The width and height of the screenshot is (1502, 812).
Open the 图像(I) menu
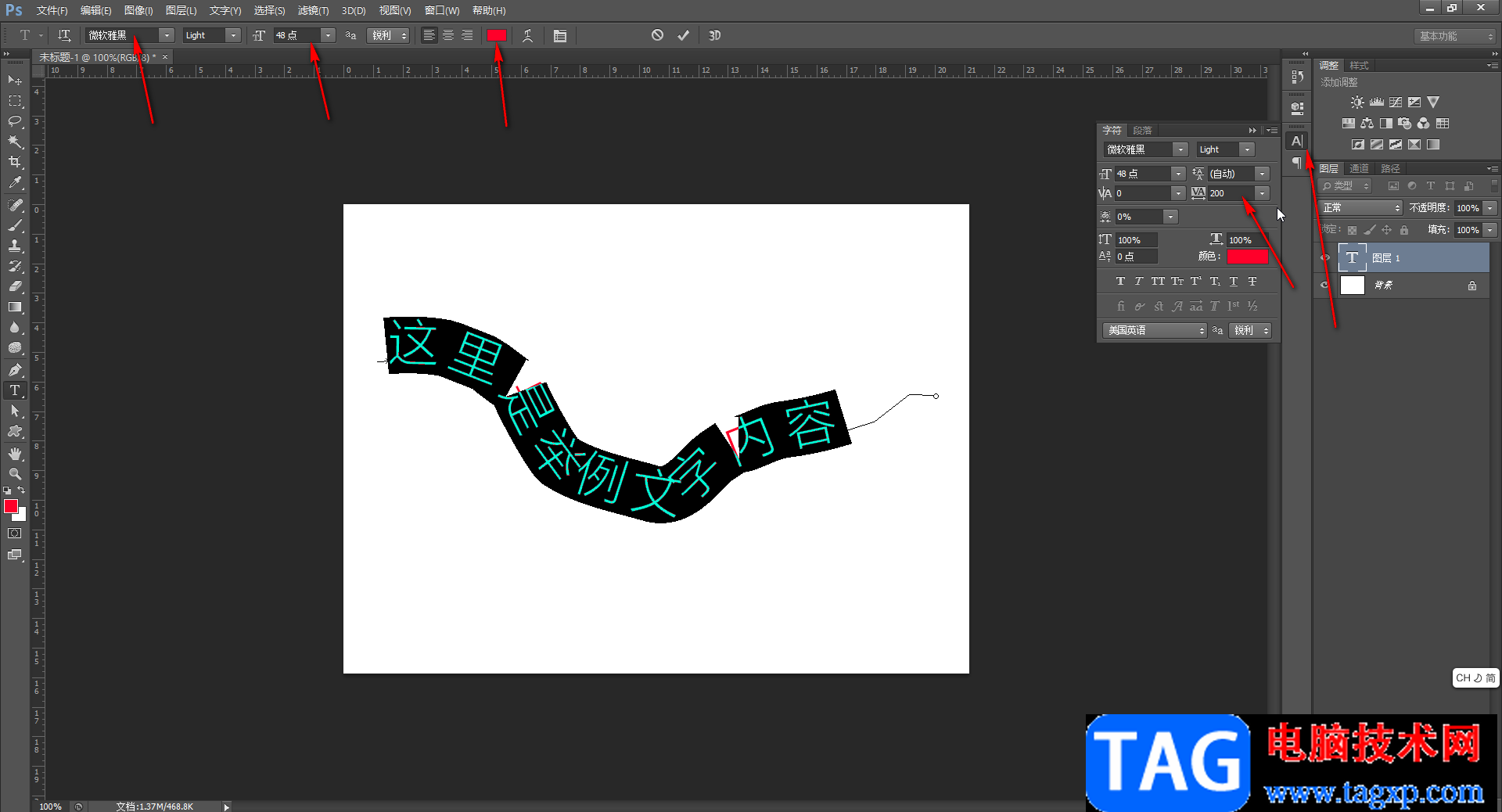138,10
